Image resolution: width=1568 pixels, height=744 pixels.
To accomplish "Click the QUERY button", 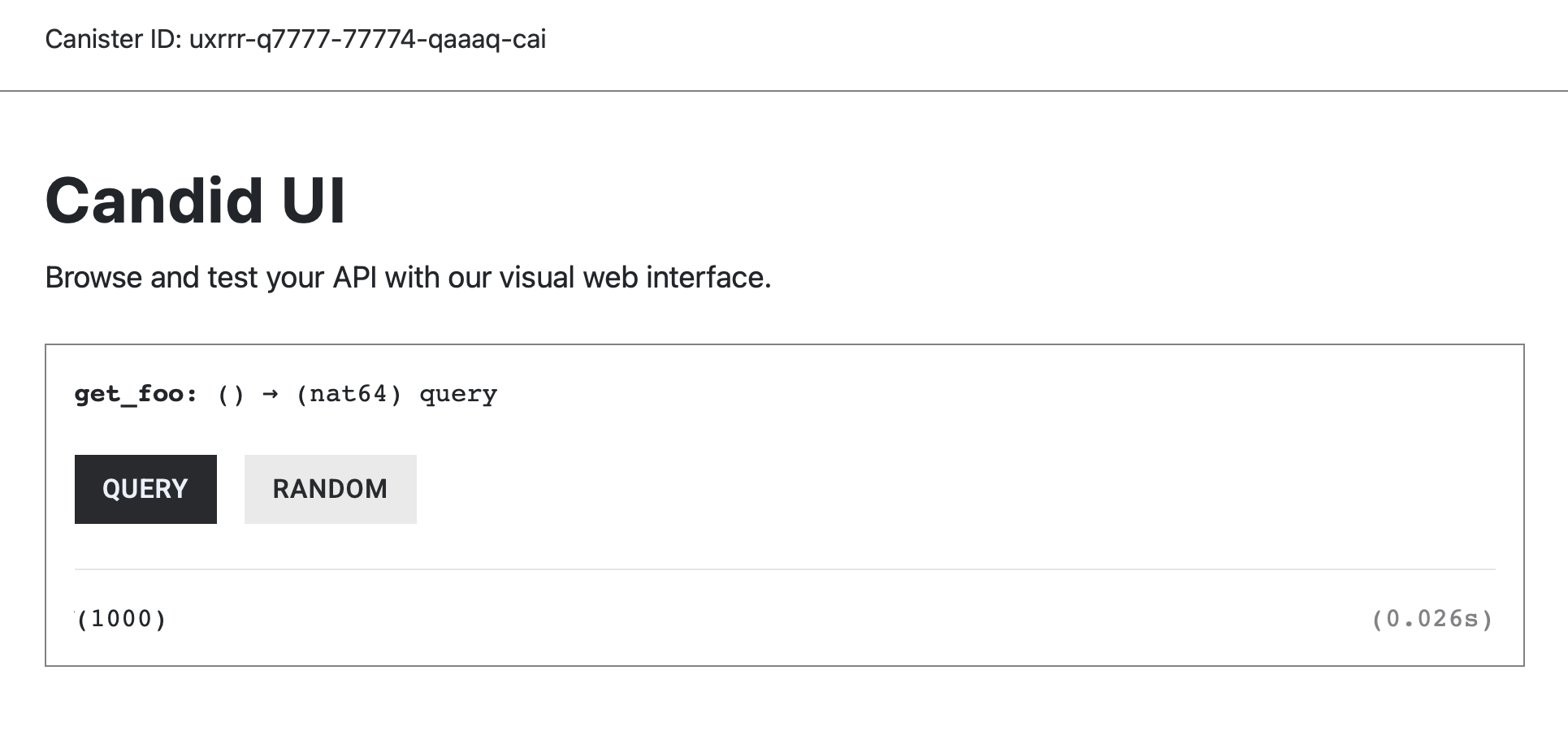I will click(145, 489).
